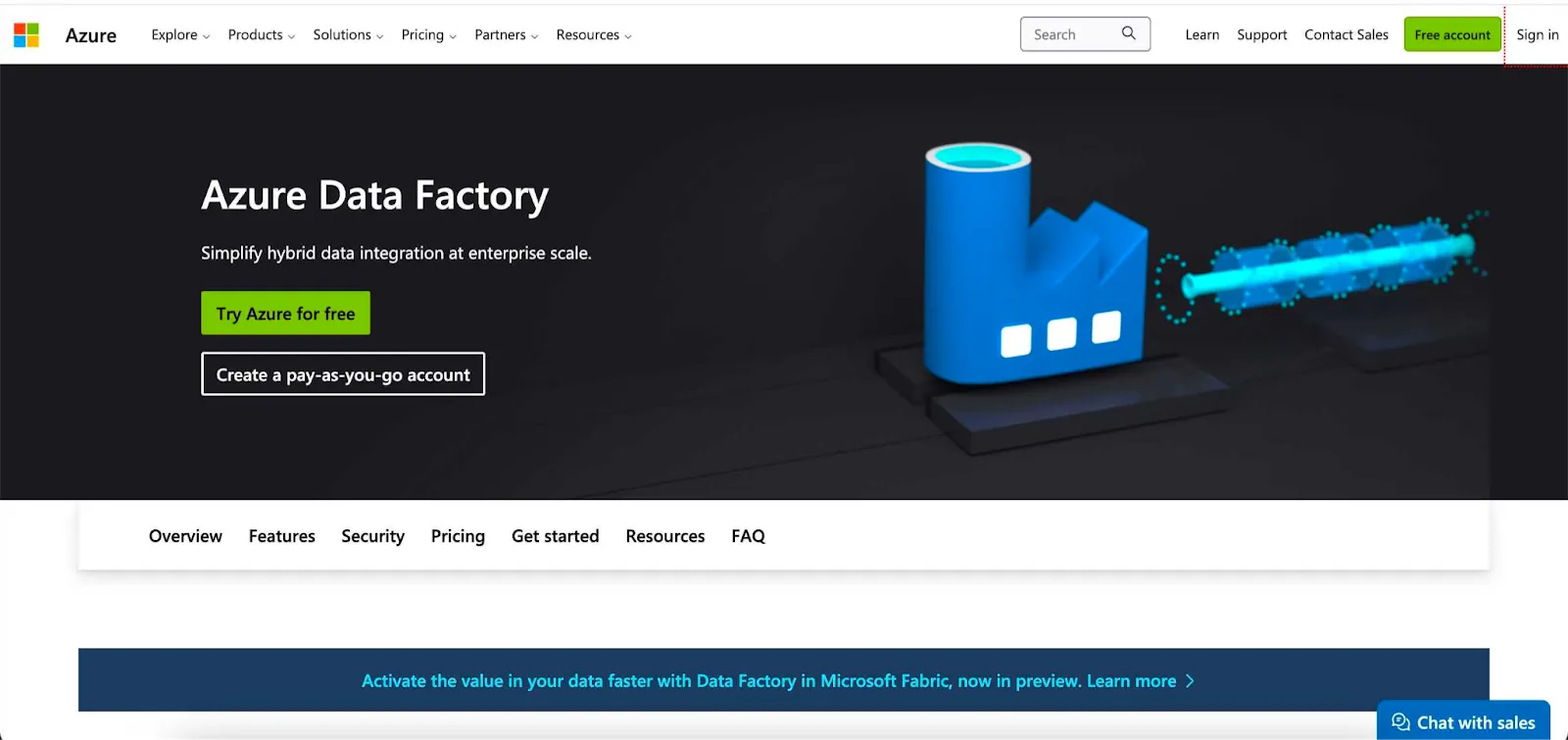Expand the Explore dropdown menu

coord(180,35)
